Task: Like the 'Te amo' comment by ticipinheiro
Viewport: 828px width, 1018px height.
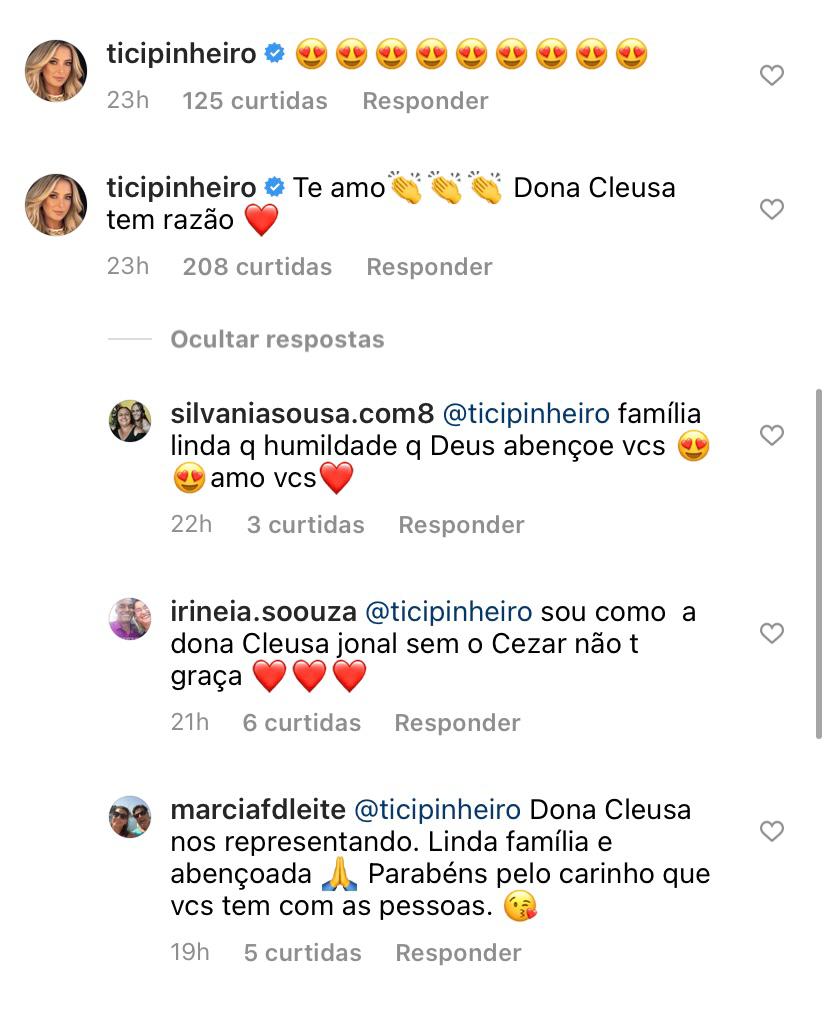Action: pyautogui.click(x=772, y=209)
